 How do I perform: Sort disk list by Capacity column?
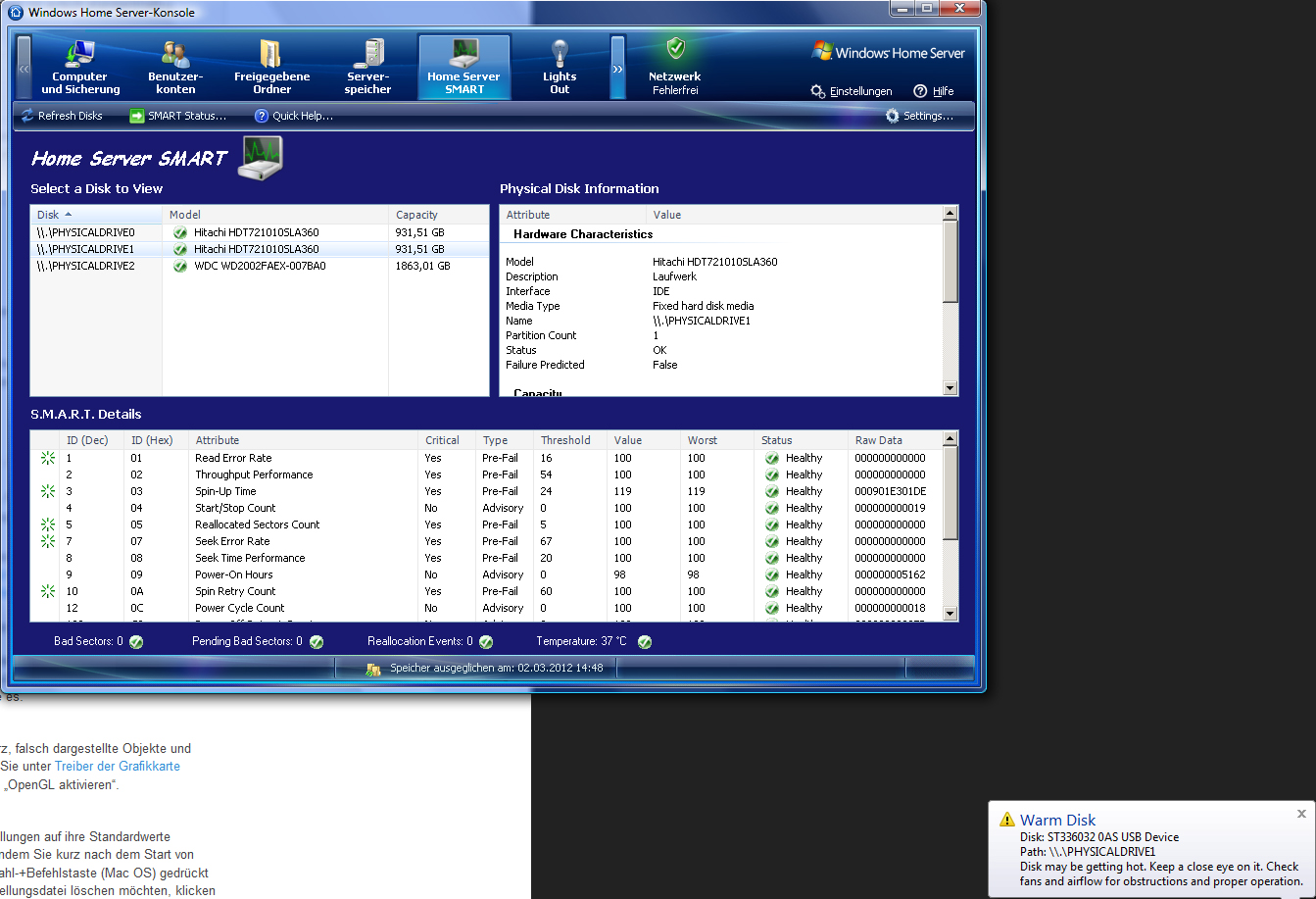coord(438,215)
